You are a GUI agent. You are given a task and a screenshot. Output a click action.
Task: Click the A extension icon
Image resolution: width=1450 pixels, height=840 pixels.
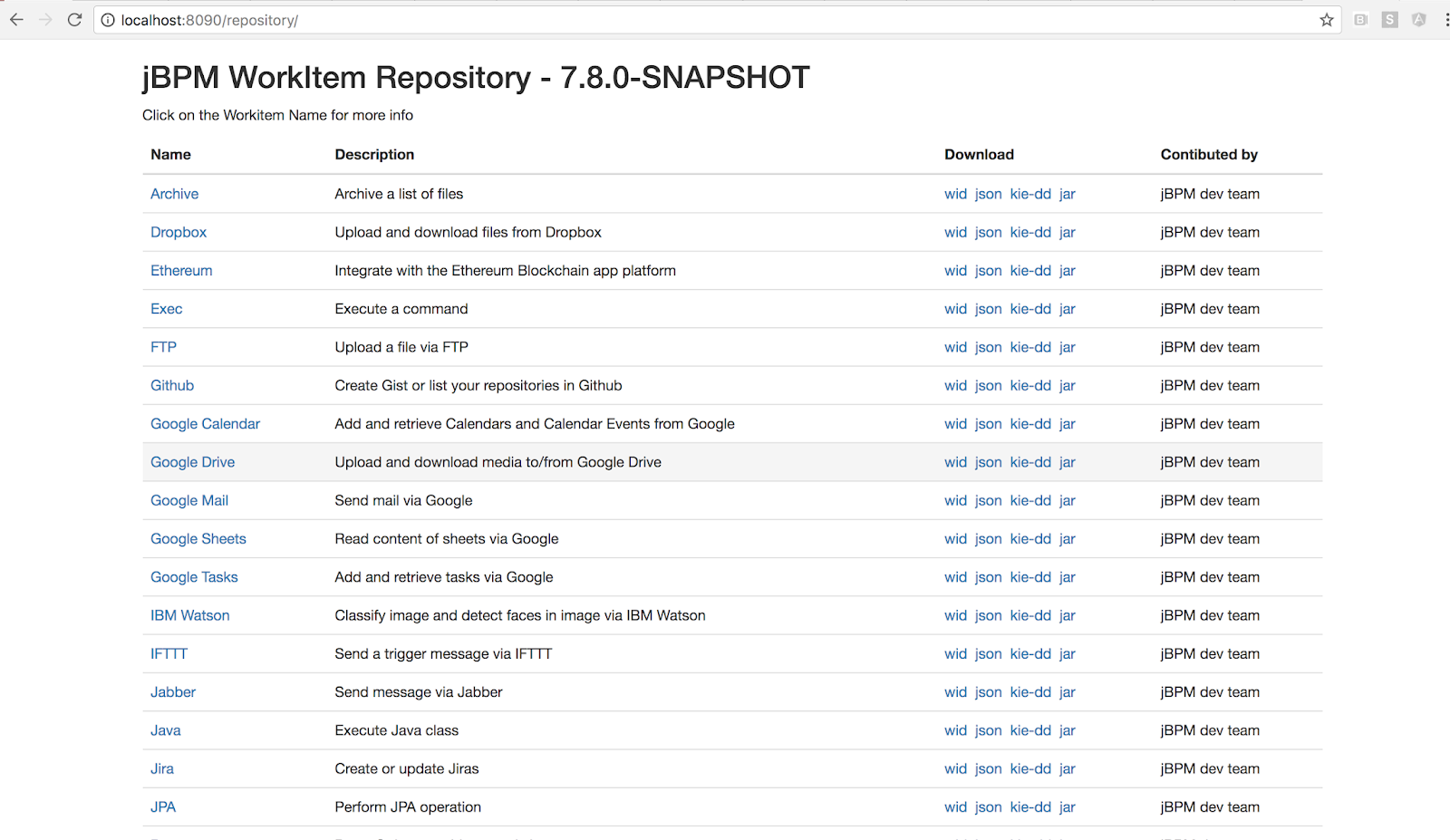(x=1416, y=19)
